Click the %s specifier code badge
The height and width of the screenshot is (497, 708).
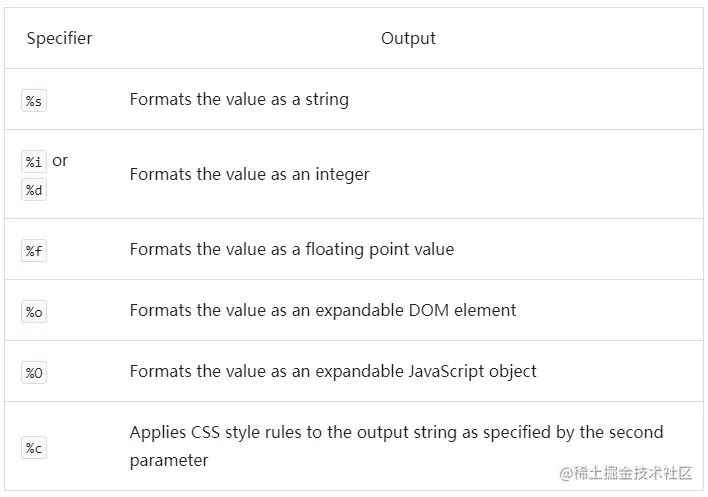click(x=34, y=101)
